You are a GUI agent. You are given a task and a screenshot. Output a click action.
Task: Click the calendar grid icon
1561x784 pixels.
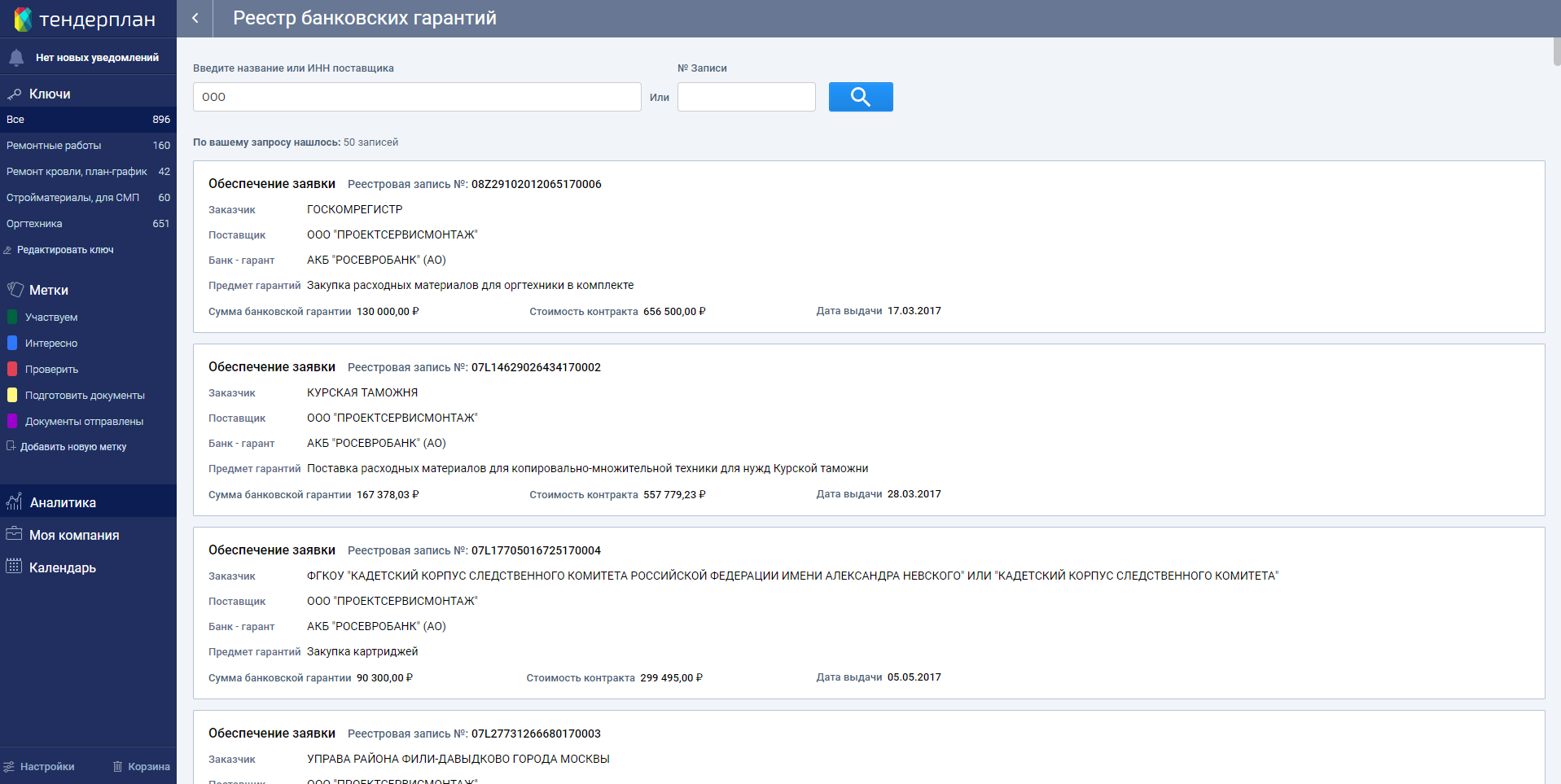[x=14, y=567]
